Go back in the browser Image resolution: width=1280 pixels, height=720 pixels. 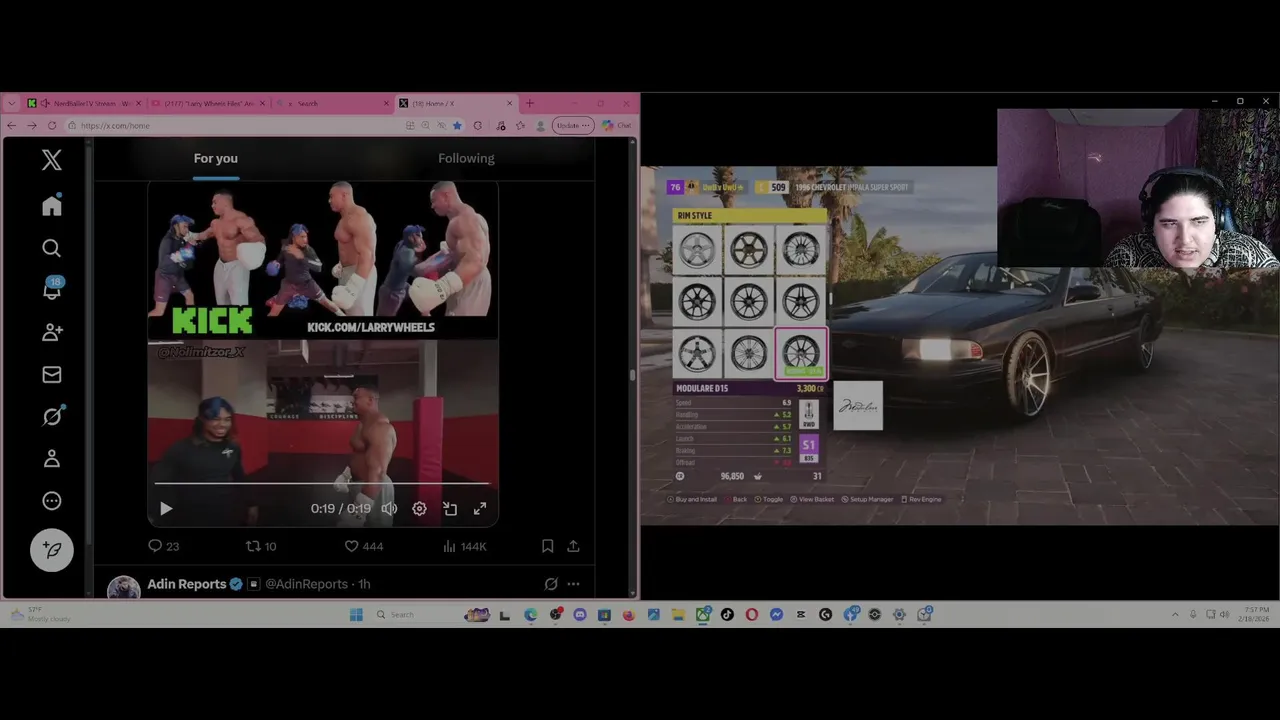click(11, 125)
